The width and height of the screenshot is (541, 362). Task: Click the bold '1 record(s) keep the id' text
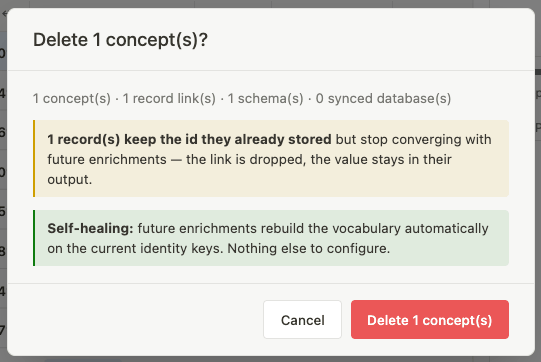[x=122, y=139]
